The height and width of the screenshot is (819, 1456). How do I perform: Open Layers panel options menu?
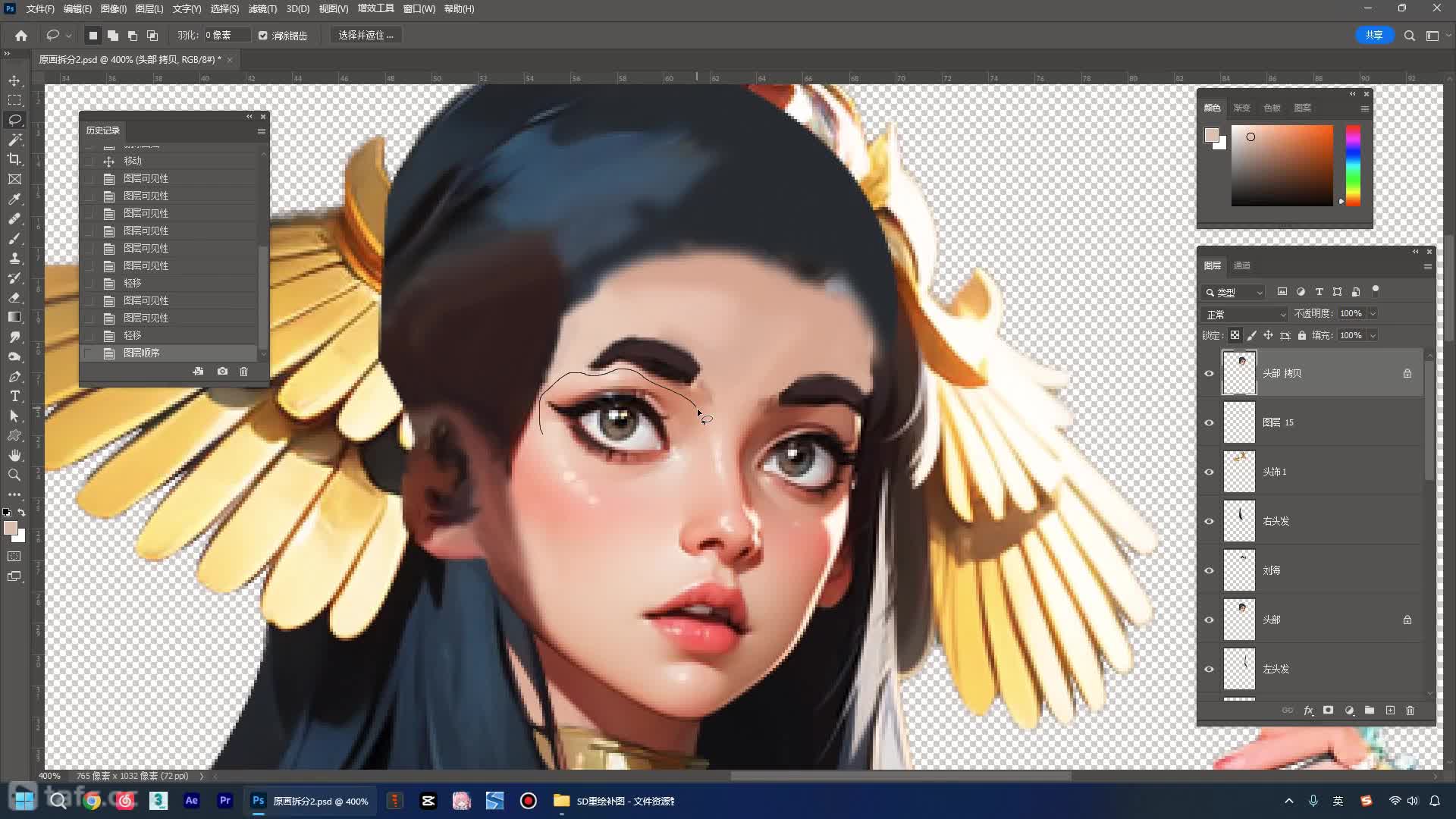pos(1427,266)
